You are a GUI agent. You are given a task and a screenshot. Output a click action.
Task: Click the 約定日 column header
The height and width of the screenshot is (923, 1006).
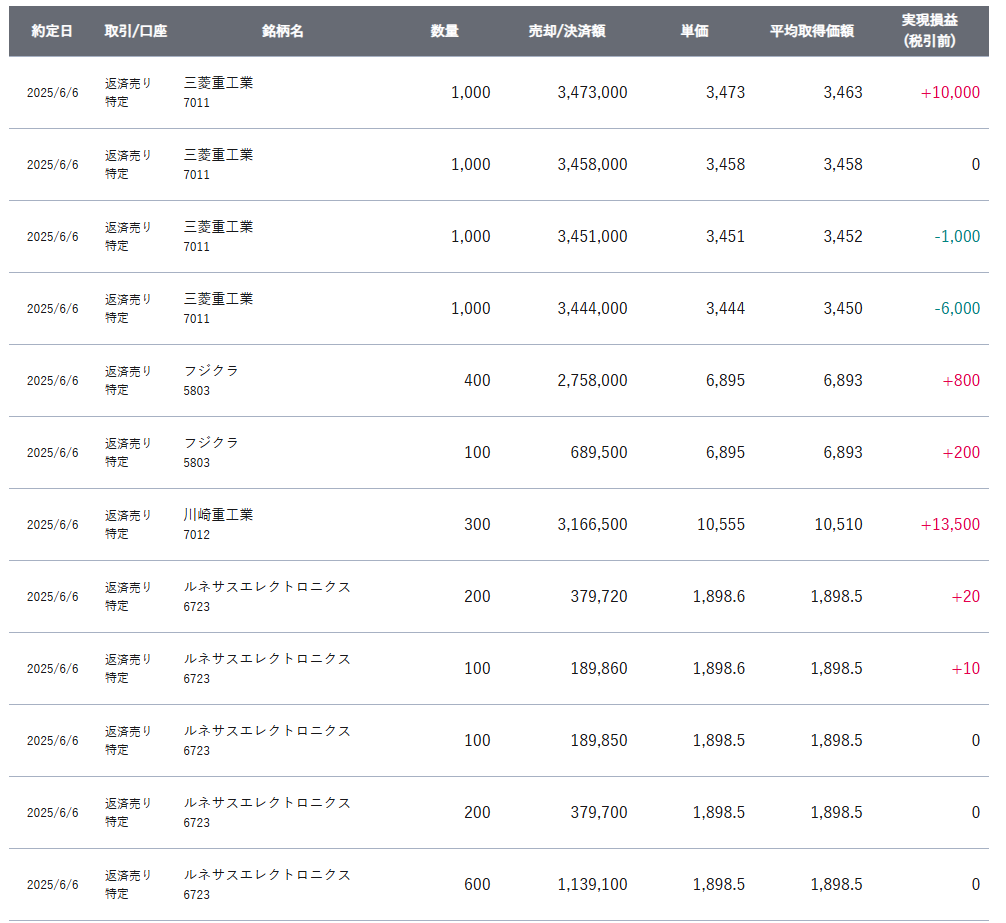[52, 31]
